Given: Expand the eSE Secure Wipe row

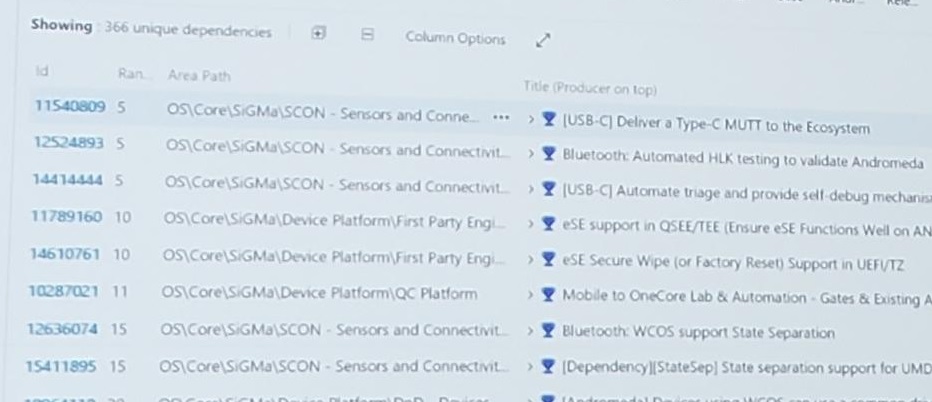Looking at the screenshot, I should 531,259.
